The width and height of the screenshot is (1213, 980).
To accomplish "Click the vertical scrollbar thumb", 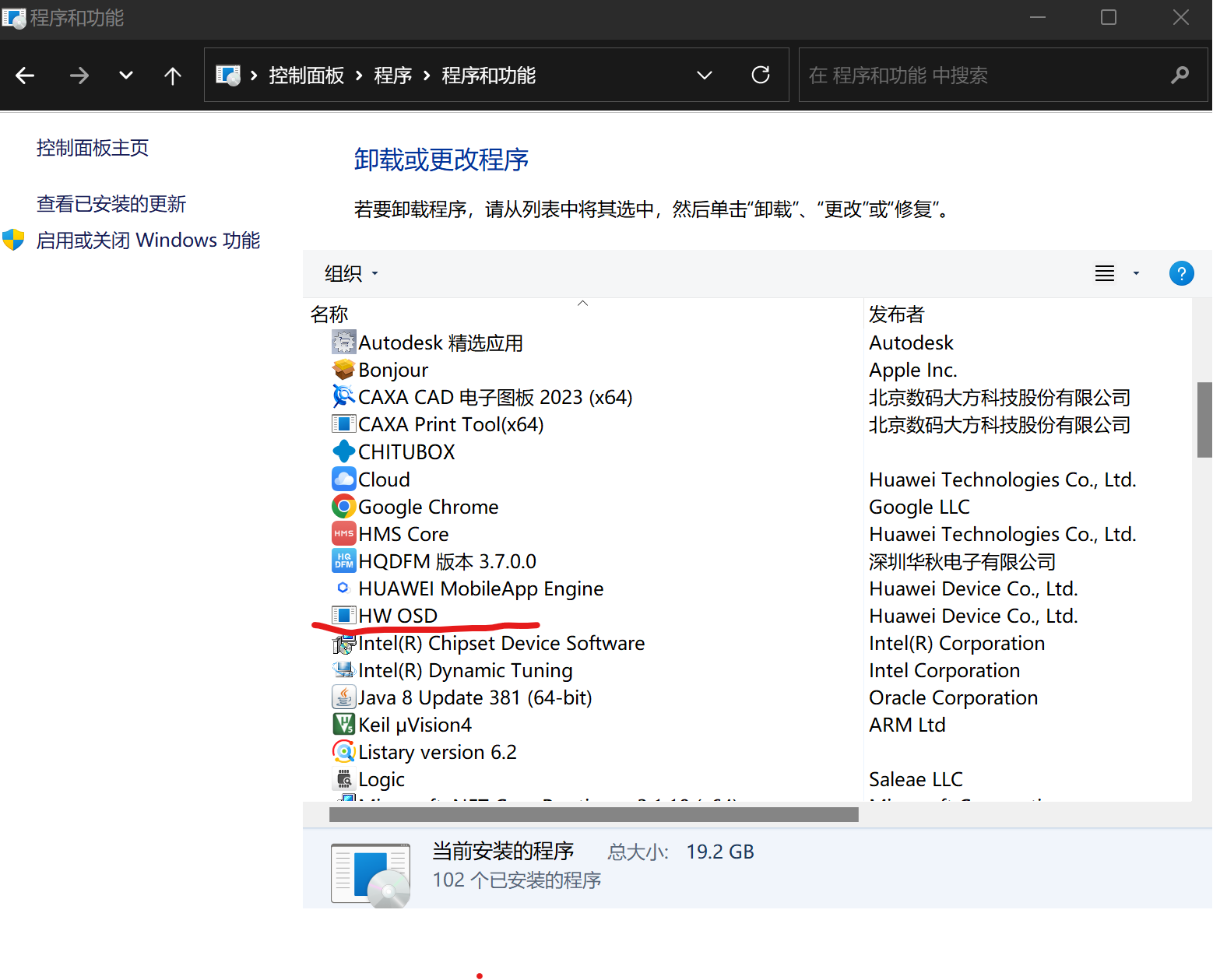I will (1204, 420).
